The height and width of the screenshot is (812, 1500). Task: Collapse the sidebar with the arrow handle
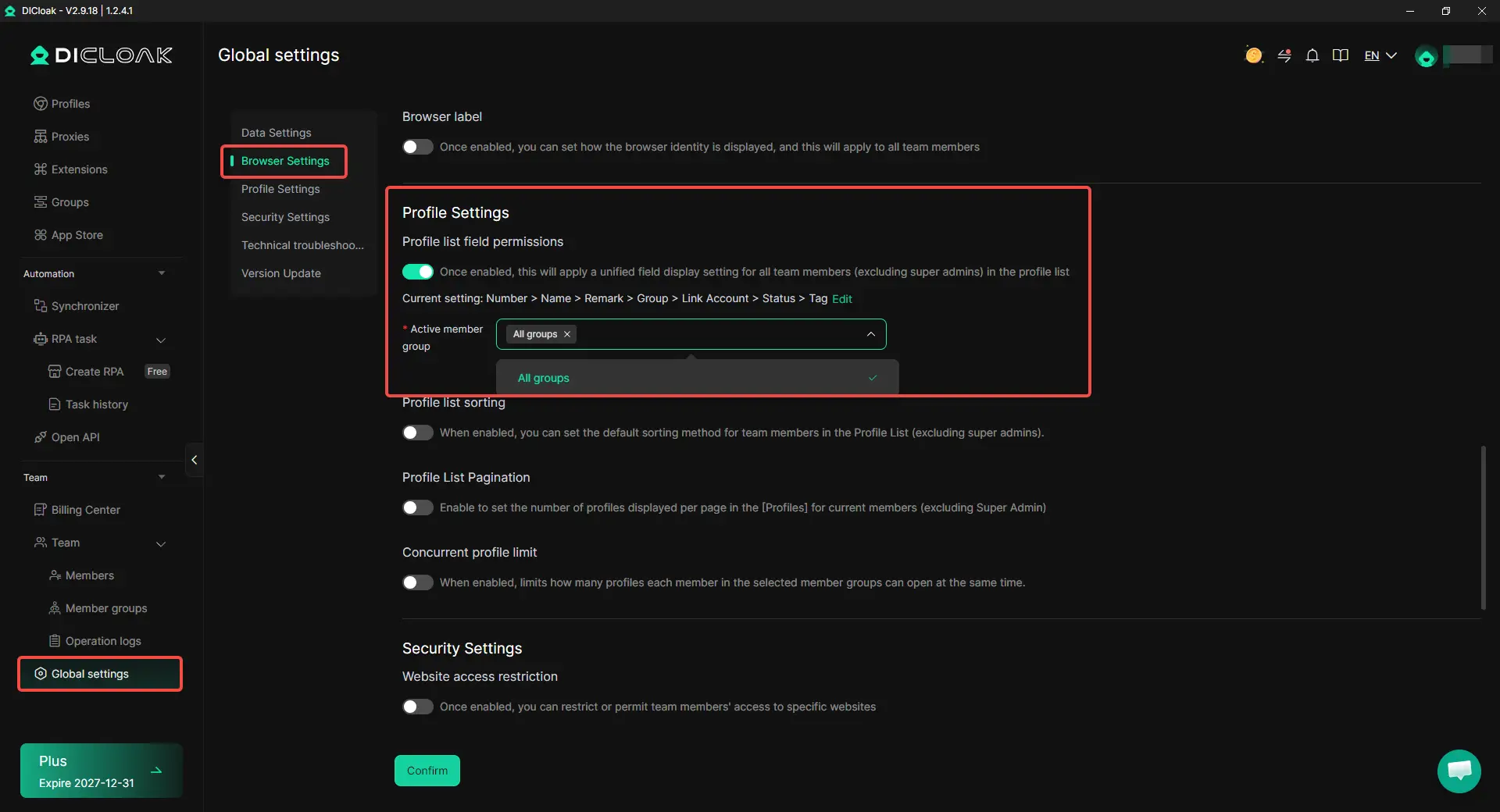click(195, 460)
